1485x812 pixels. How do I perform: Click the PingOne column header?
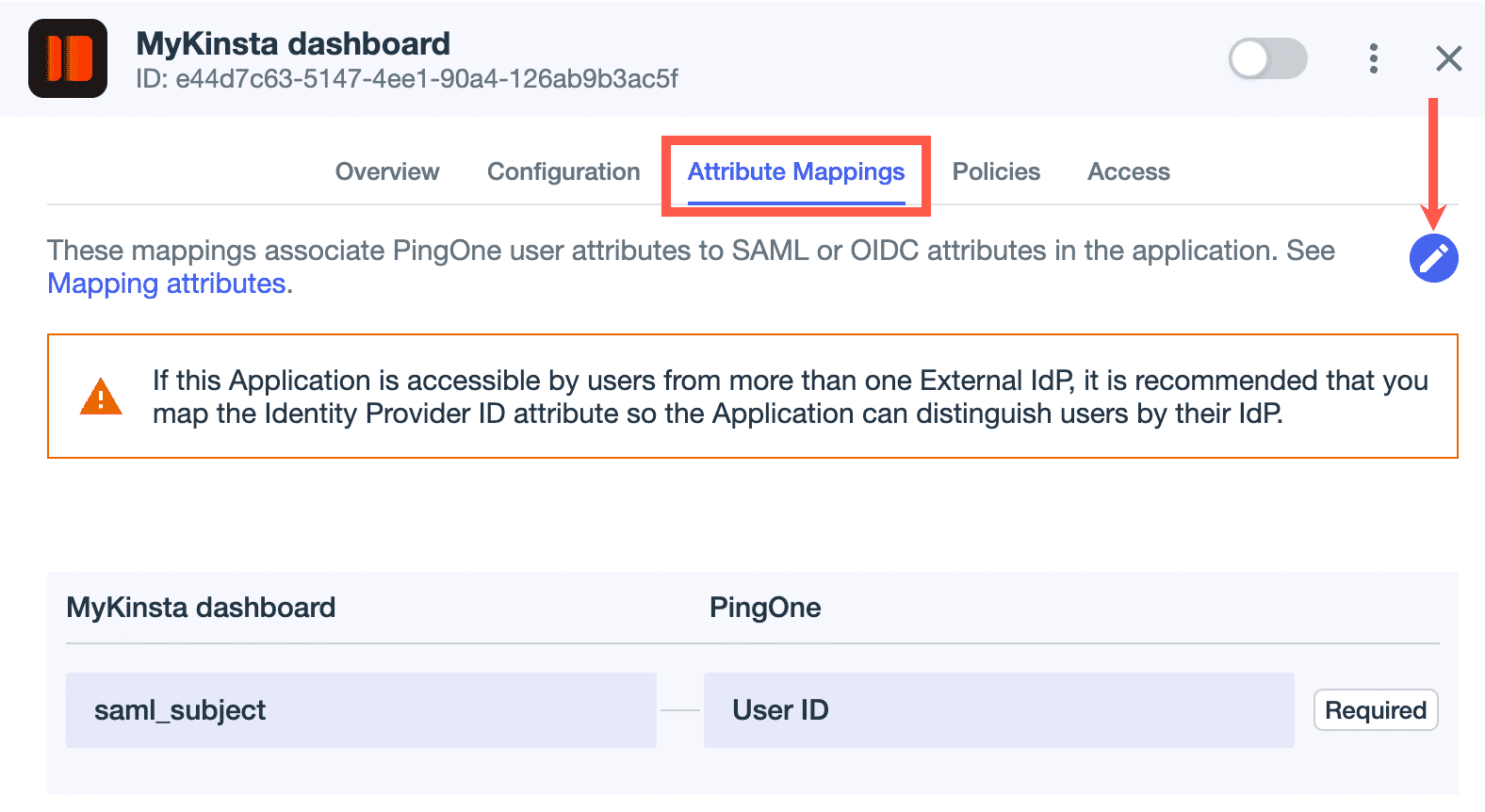pos(765,608)
